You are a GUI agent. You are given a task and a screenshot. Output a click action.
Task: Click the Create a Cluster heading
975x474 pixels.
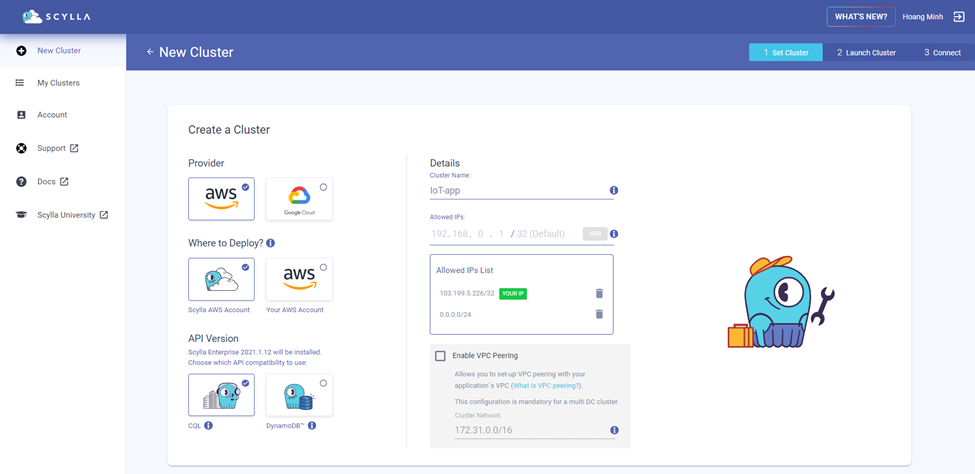[229, 130]
